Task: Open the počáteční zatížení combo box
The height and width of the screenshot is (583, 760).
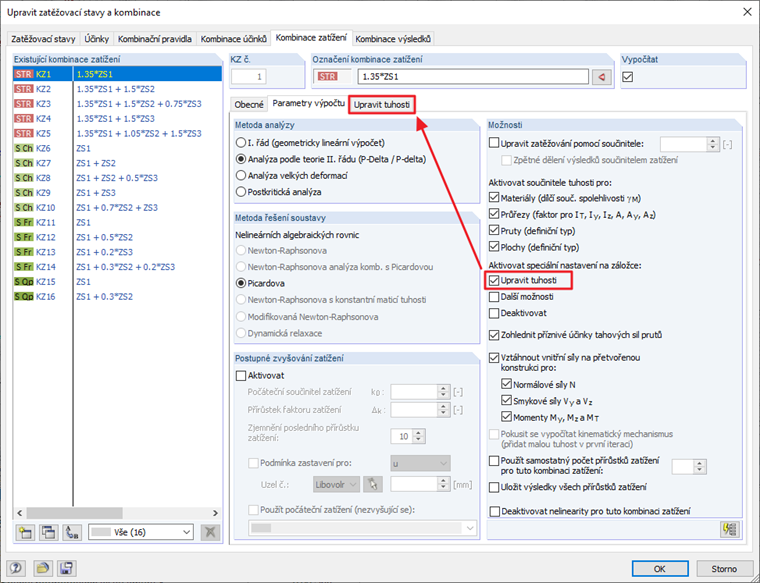Action: pyautogui.click(x=363, y=528)
